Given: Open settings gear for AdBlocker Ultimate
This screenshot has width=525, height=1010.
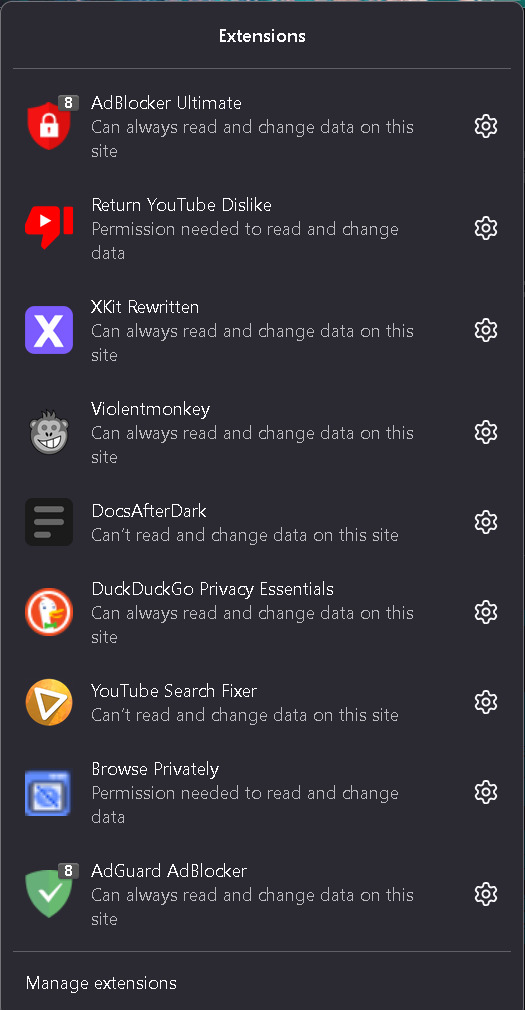Looking at the screenshot, I should [486, 126].
